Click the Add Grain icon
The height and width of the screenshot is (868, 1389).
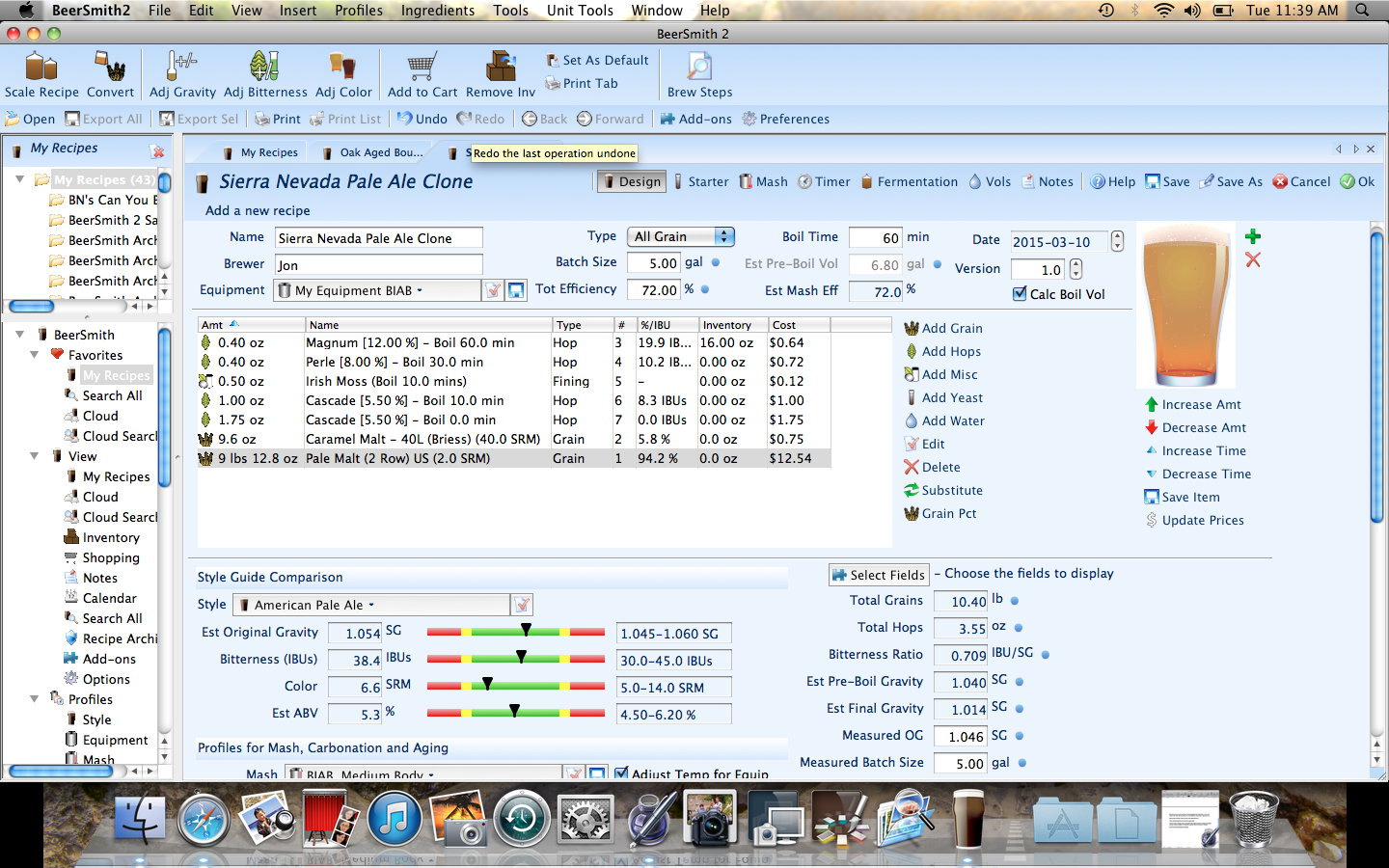911,328
